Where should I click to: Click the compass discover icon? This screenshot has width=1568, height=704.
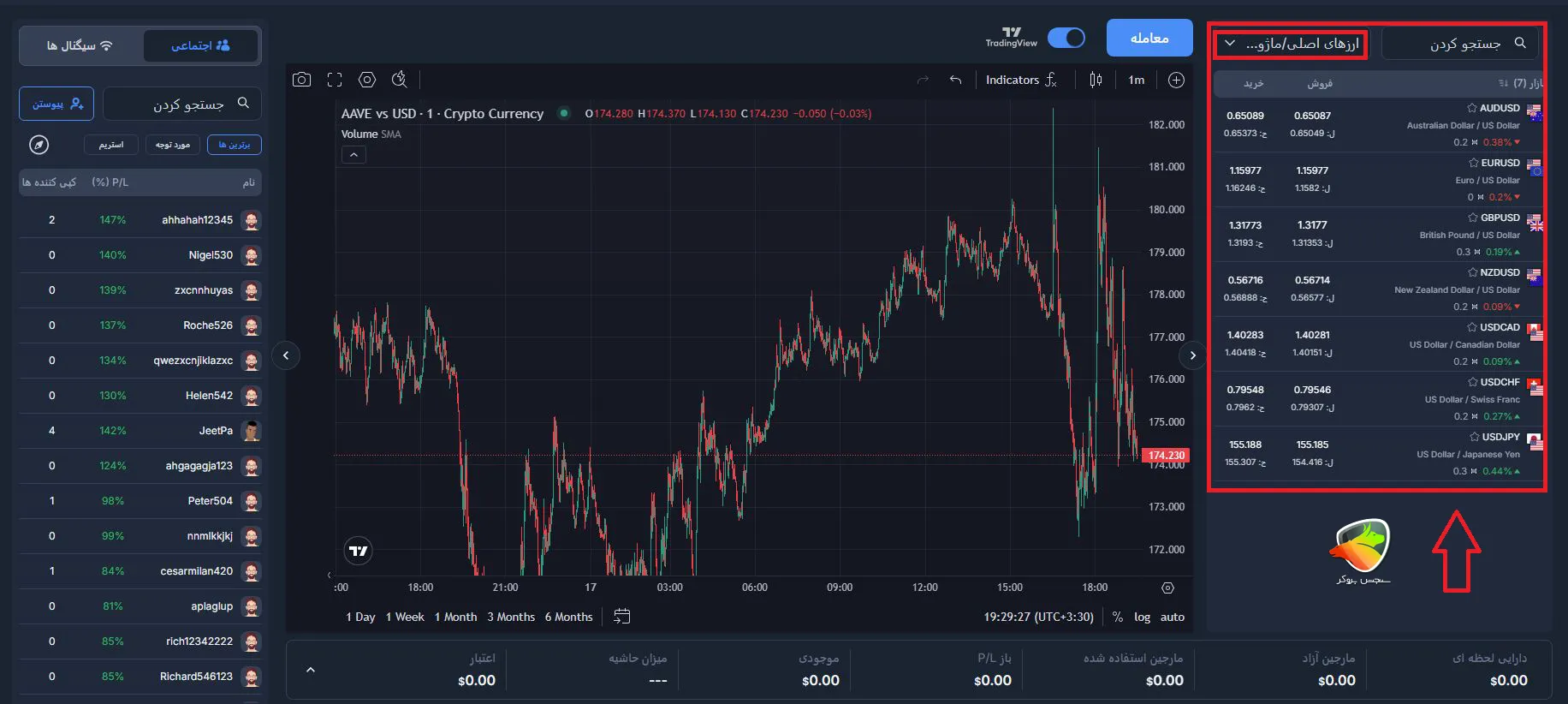(x=39, y=145)
